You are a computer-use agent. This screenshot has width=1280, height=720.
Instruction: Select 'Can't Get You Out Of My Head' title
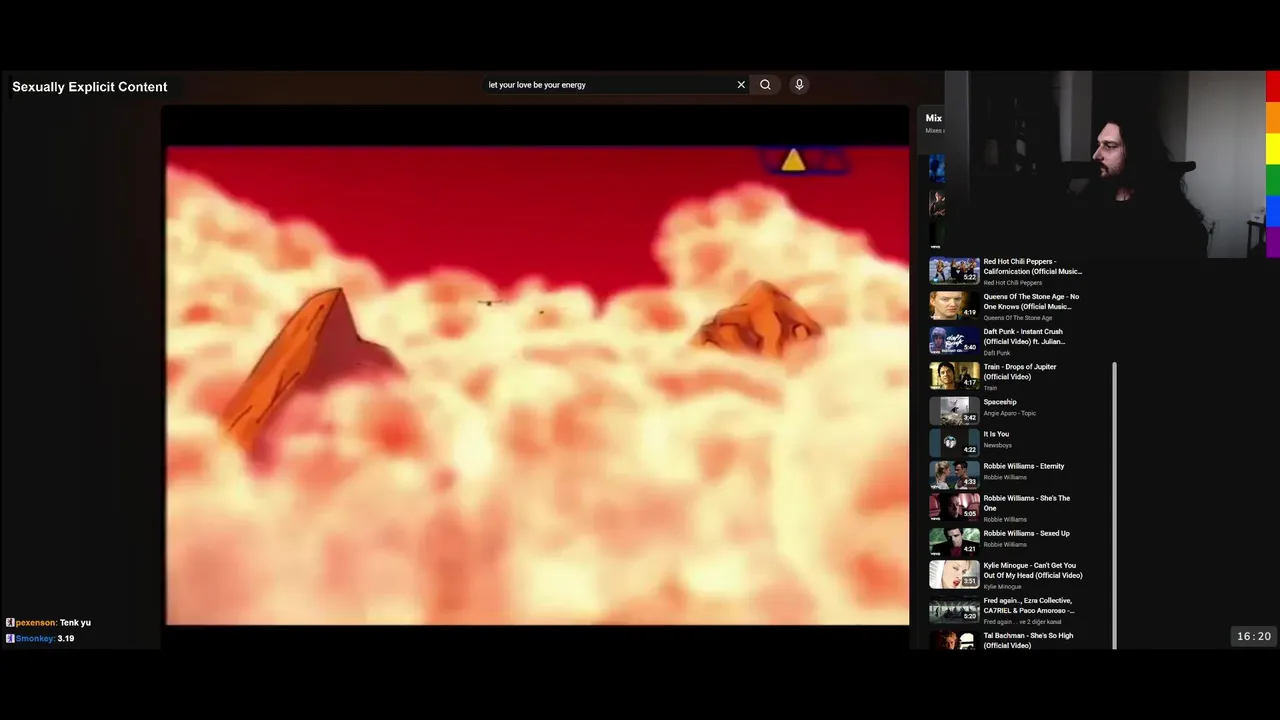(x=1033, y=570)
